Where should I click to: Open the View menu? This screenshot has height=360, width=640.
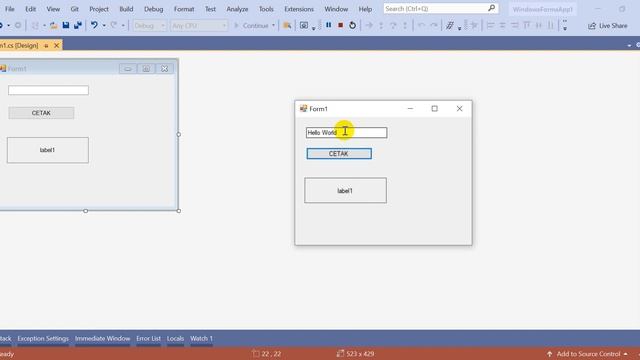pyautogui.click(x=53, y=9)
